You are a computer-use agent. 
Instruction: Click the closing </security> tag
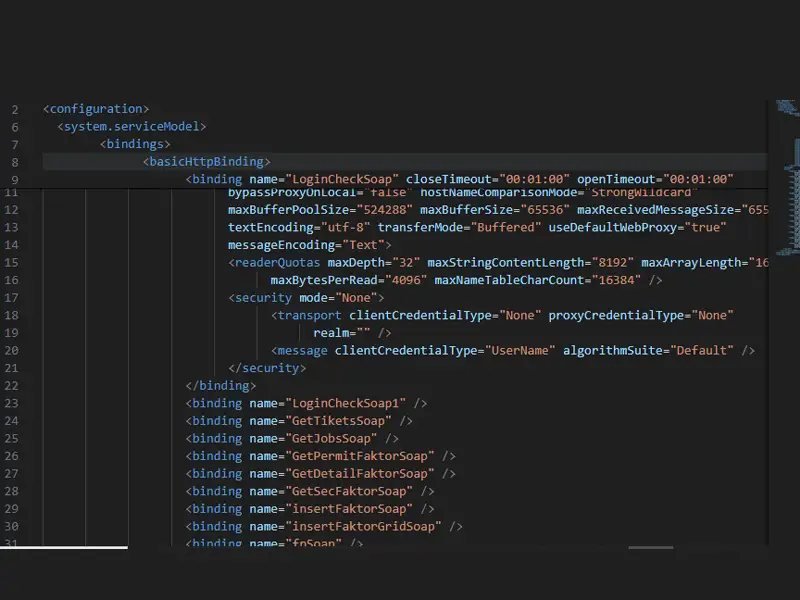pyautogui.click(x=267, y=368)
